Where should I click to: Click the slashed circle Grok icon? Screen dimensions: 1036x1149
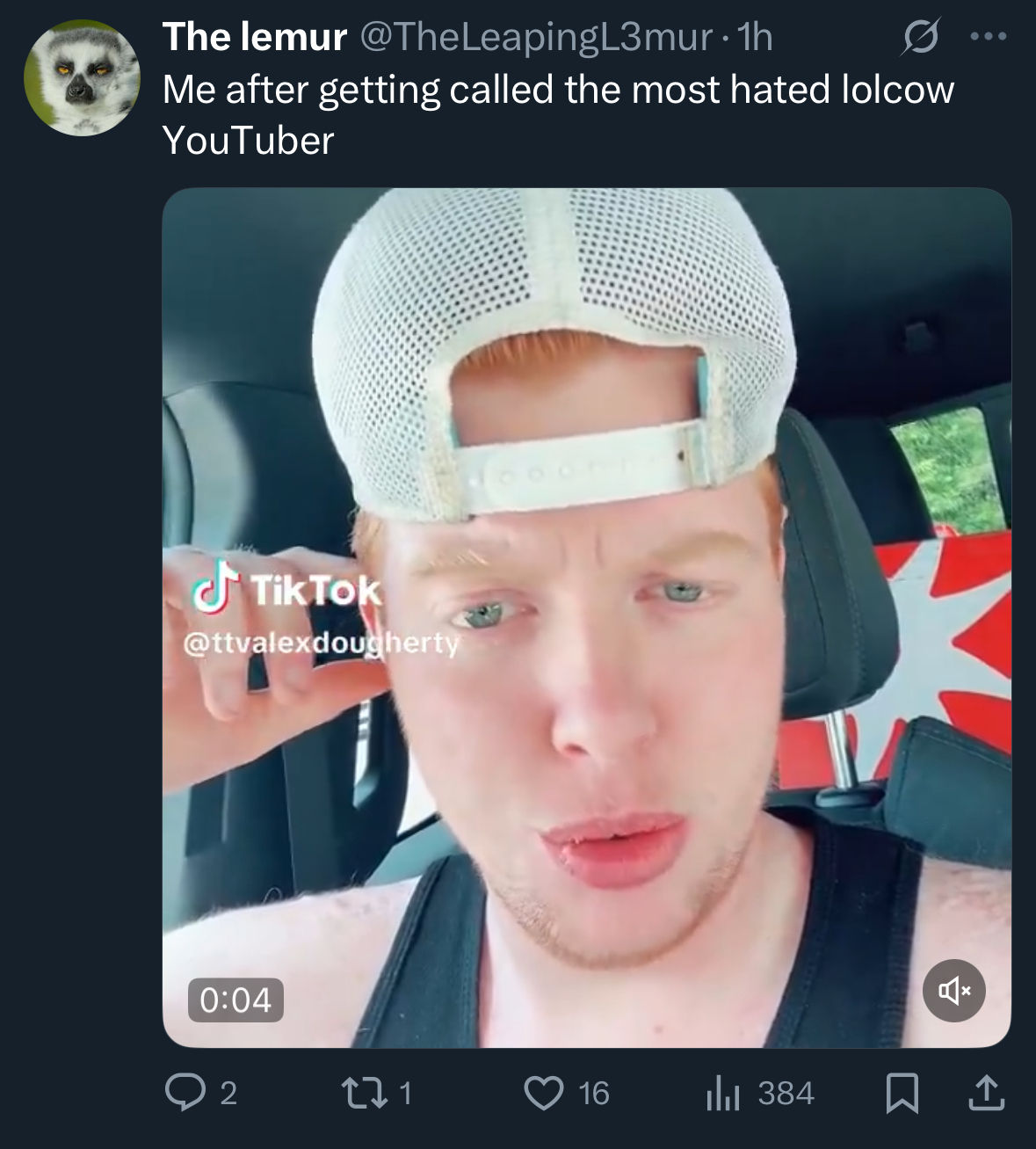[x=920, y=37]
